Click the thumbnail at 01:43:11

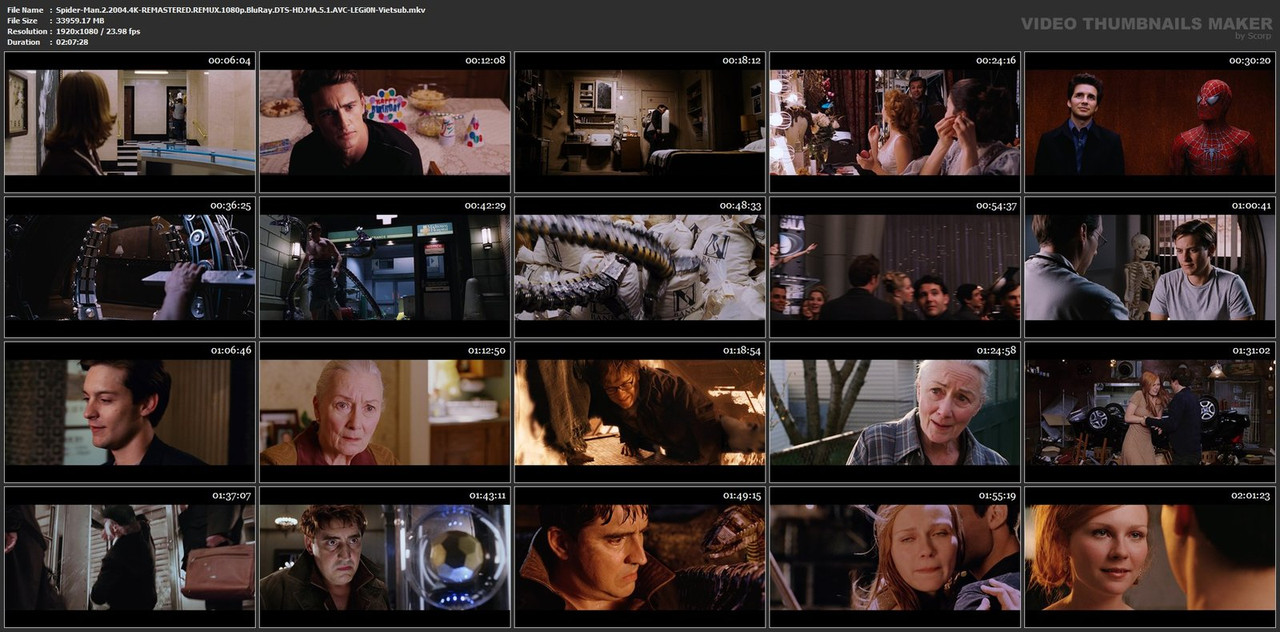click(x=385, y=557)
